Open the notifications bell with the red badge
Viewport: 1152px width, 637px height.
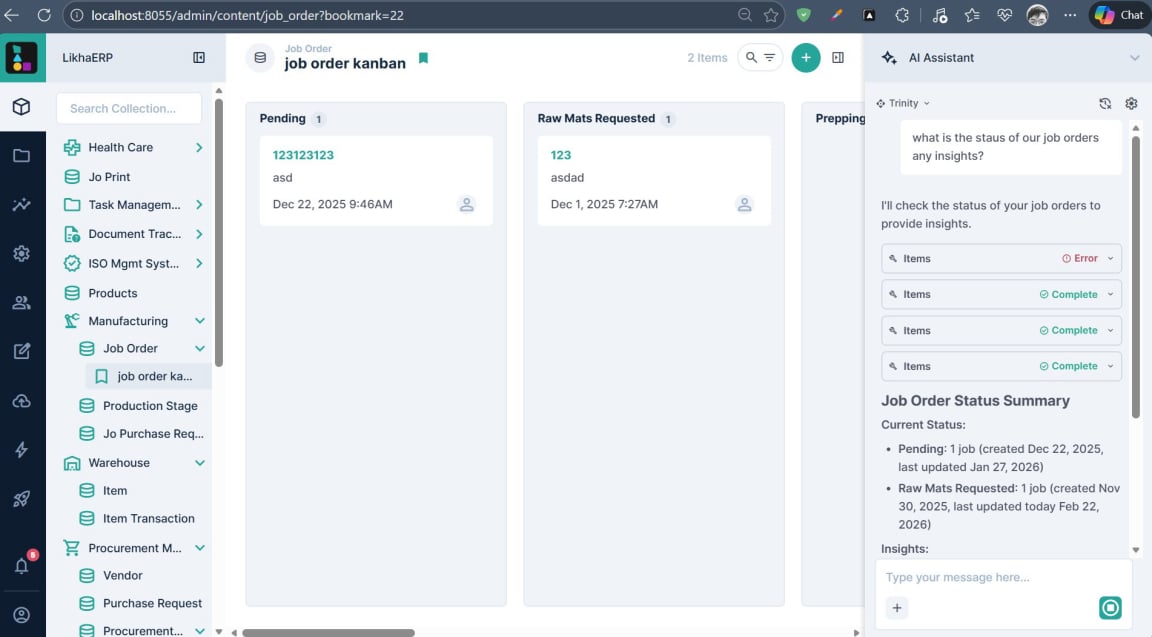coord(22,565)
